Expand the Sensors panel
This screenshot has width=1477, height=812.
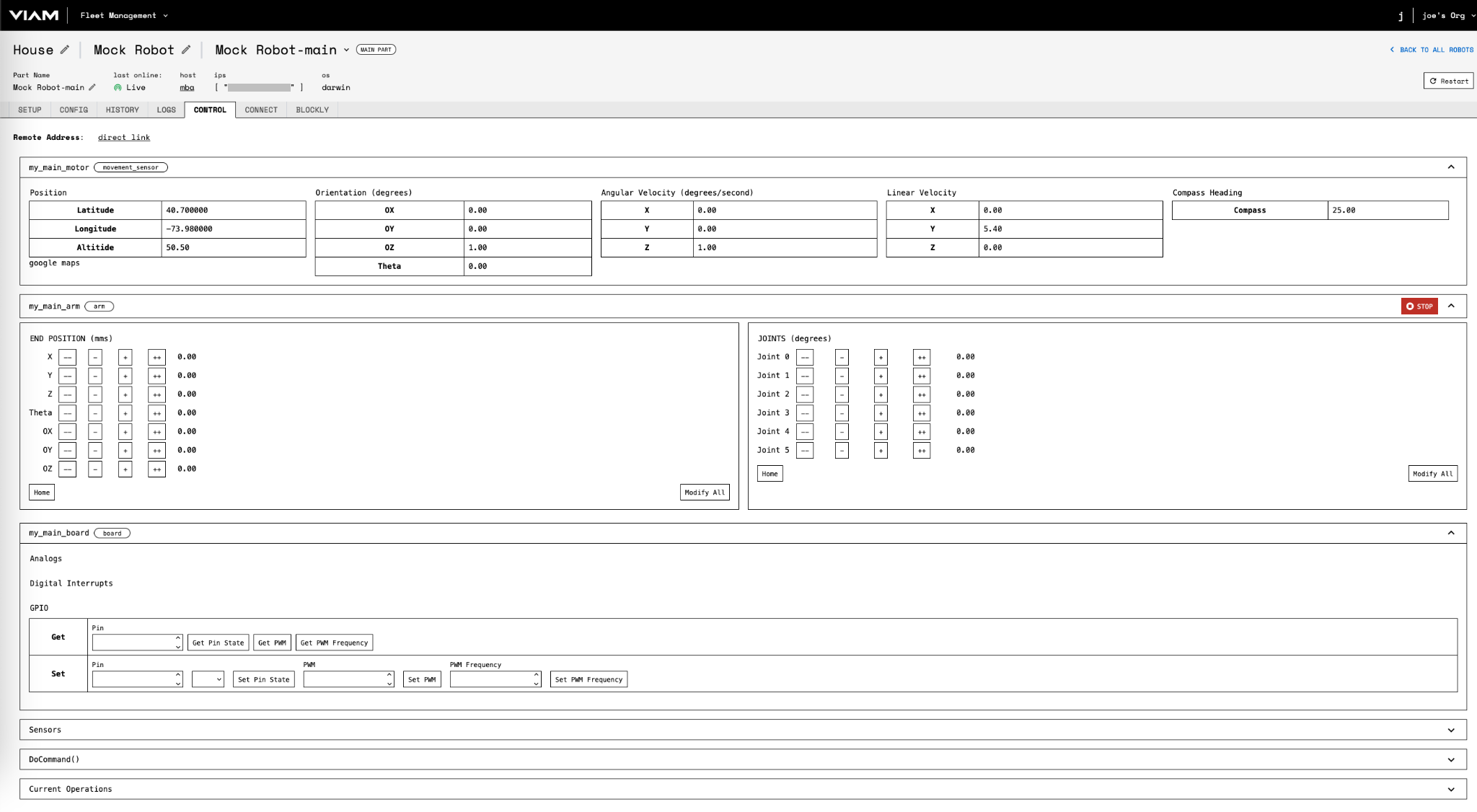pos(1450,729)
